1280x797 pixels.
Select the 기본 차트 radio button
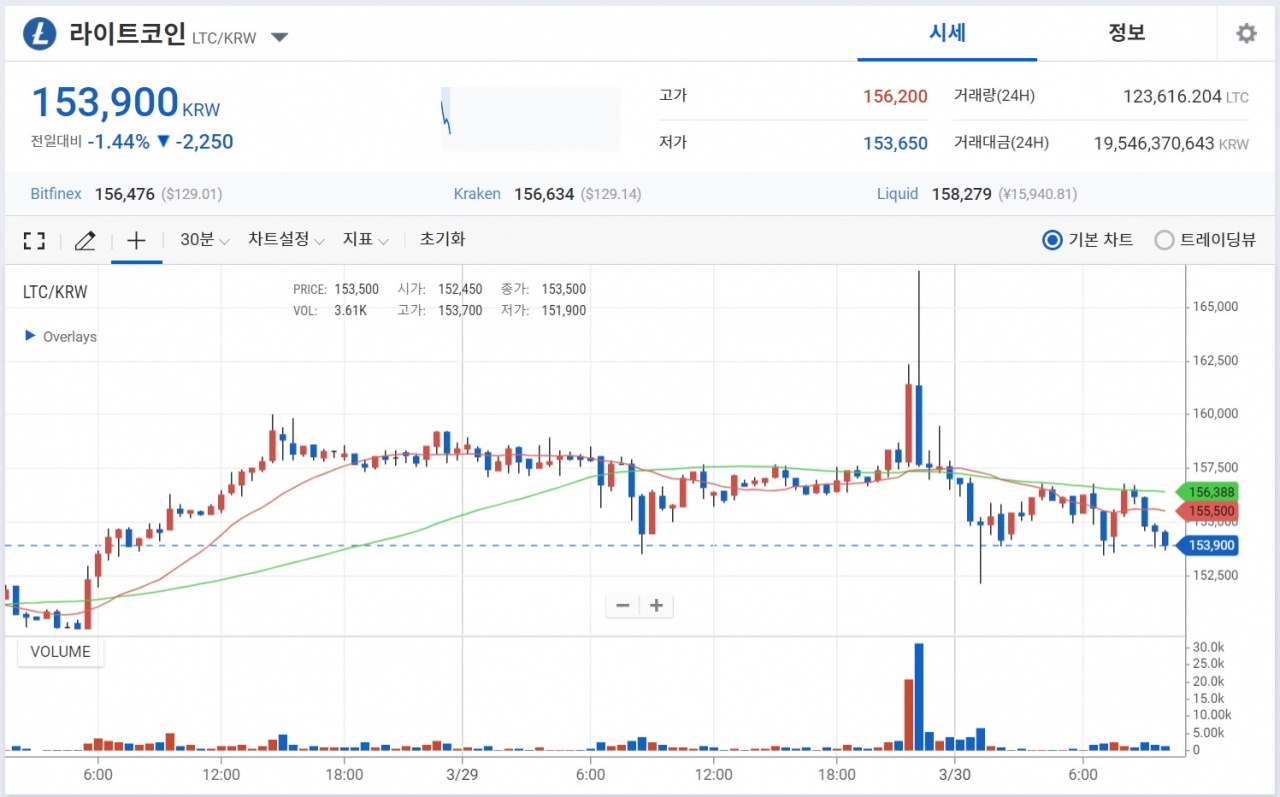1052,240
